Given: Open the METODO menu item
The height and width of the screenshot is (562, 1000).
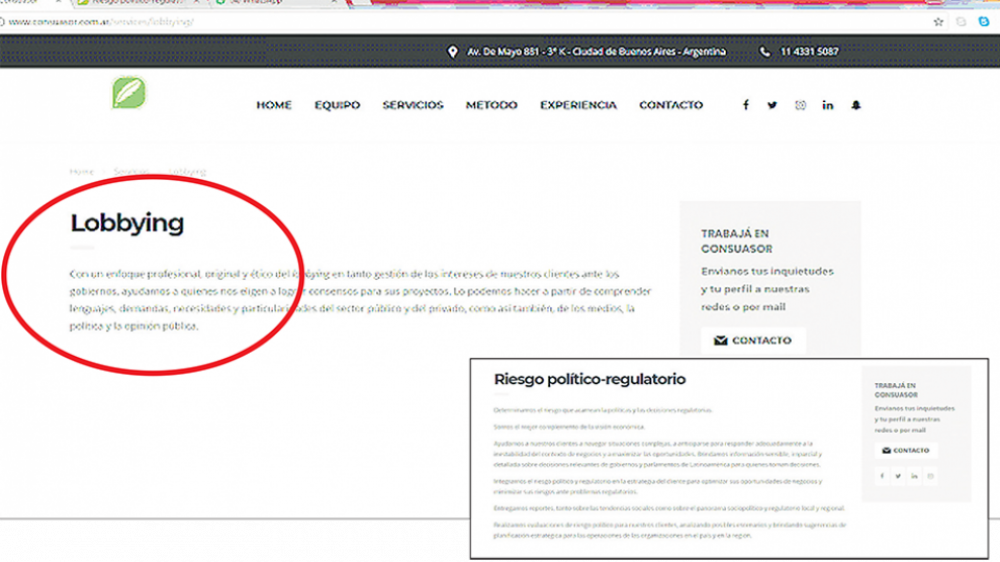Looking at the screenshot, I should (x=491, y=105).
